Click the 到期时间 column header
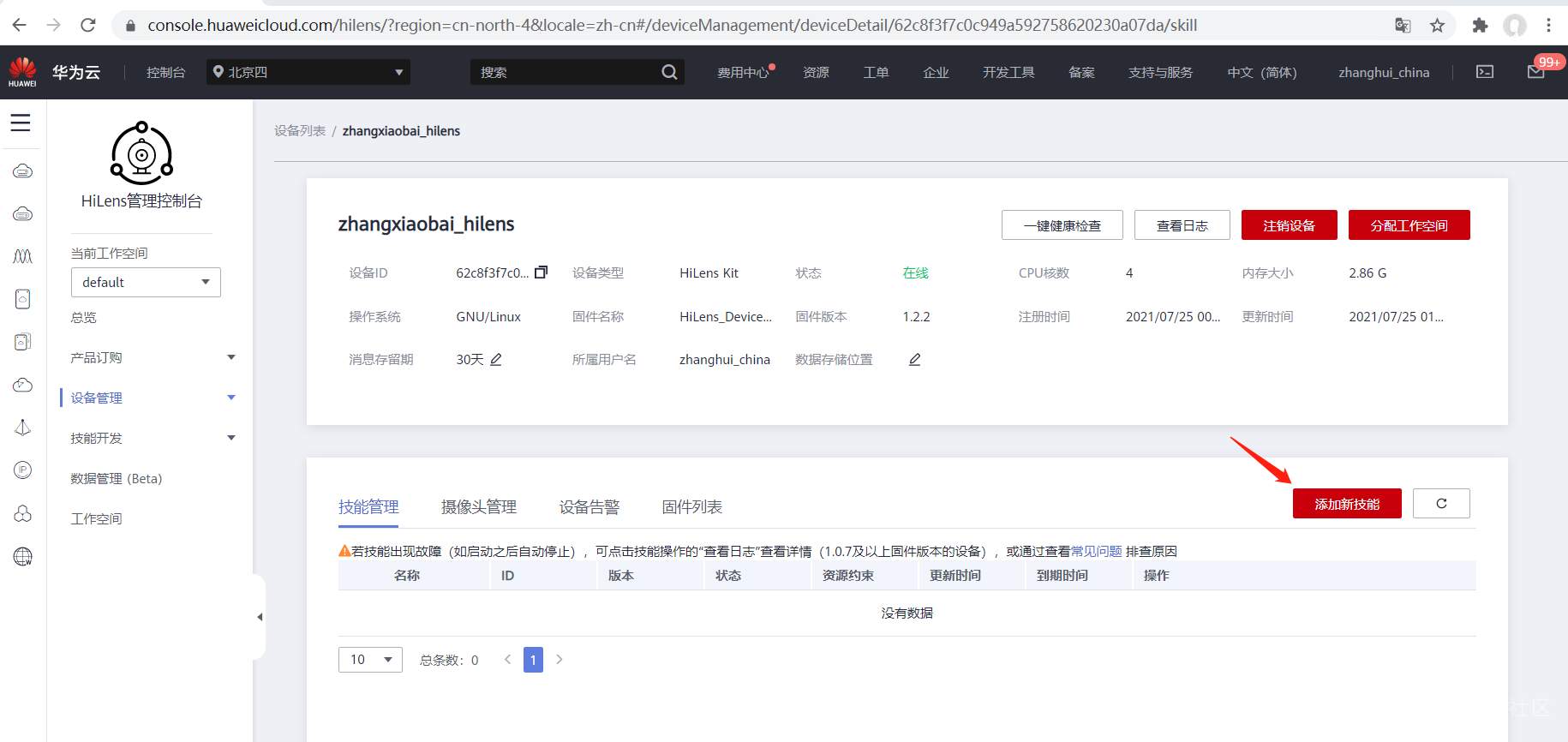This screenshot has width=1568, height=742. pos(1062,575)
